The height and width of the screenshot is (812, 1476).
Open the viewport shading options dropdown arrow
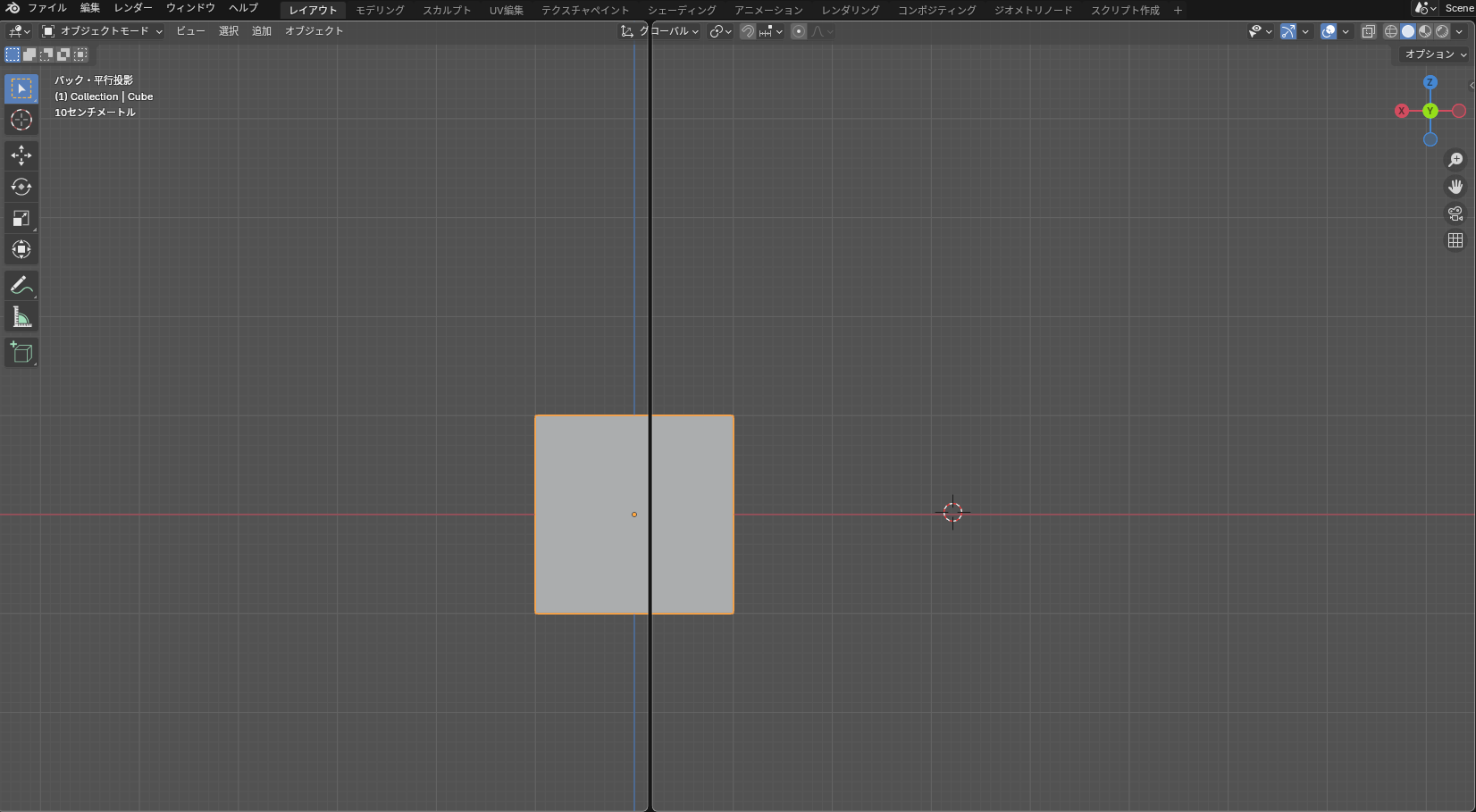(x=1460, y=31)
